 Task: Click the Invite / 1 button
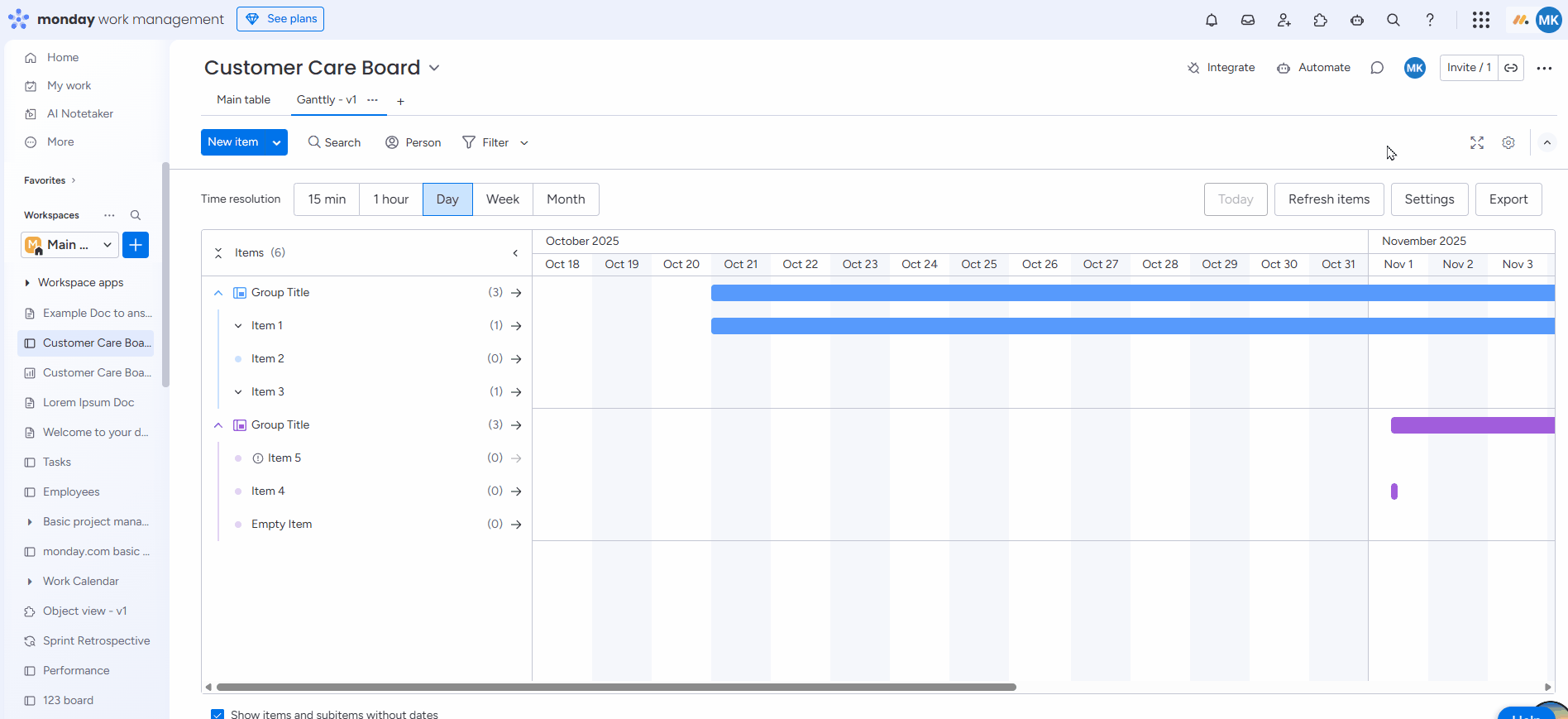tap(1469, 68)
